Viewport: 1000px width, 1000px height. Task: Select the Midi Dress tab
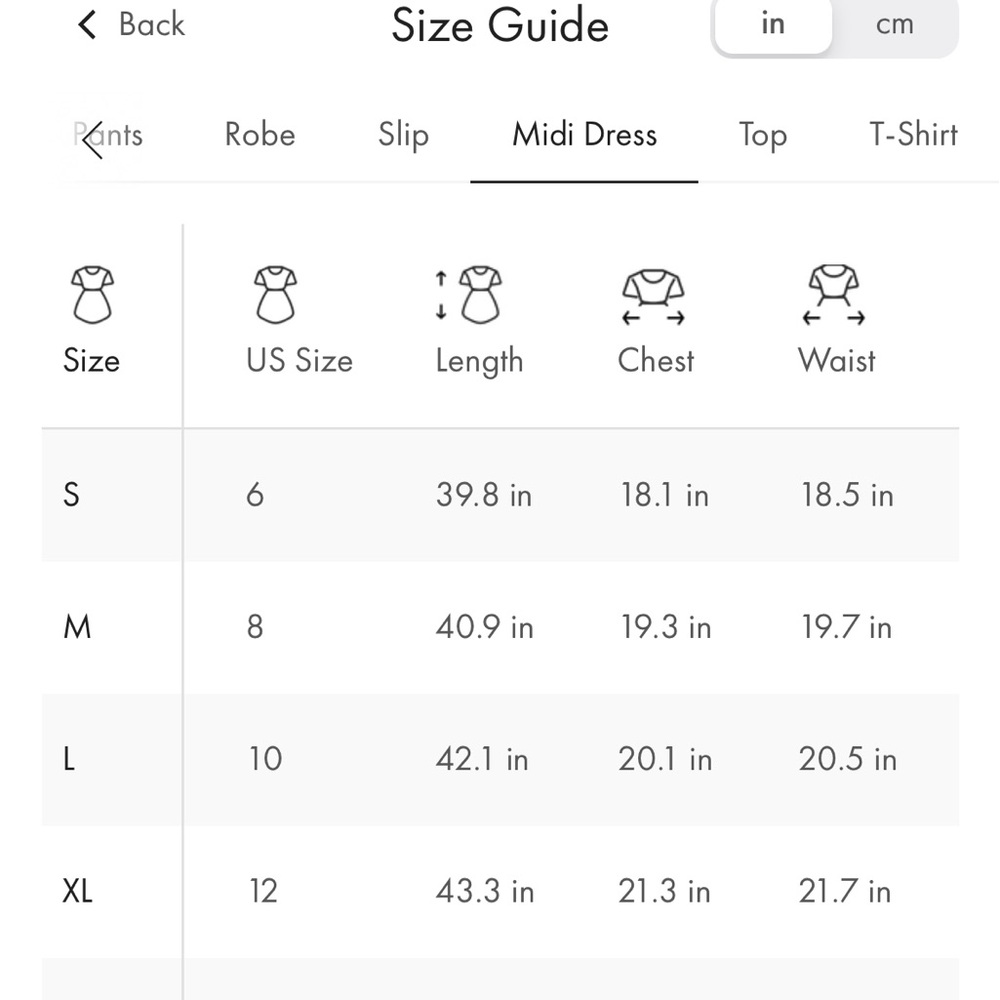[x=584, y=135]
